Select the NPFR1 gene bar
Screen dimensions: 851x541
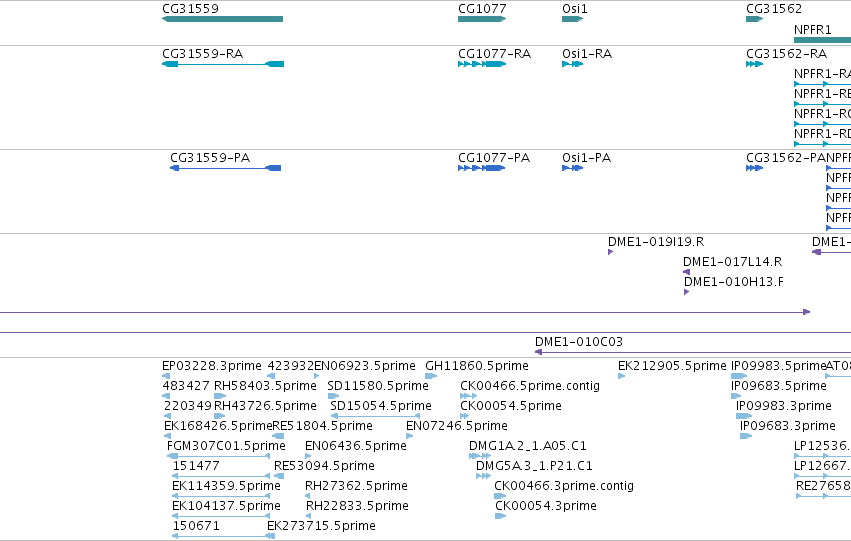tap(822, 40)
